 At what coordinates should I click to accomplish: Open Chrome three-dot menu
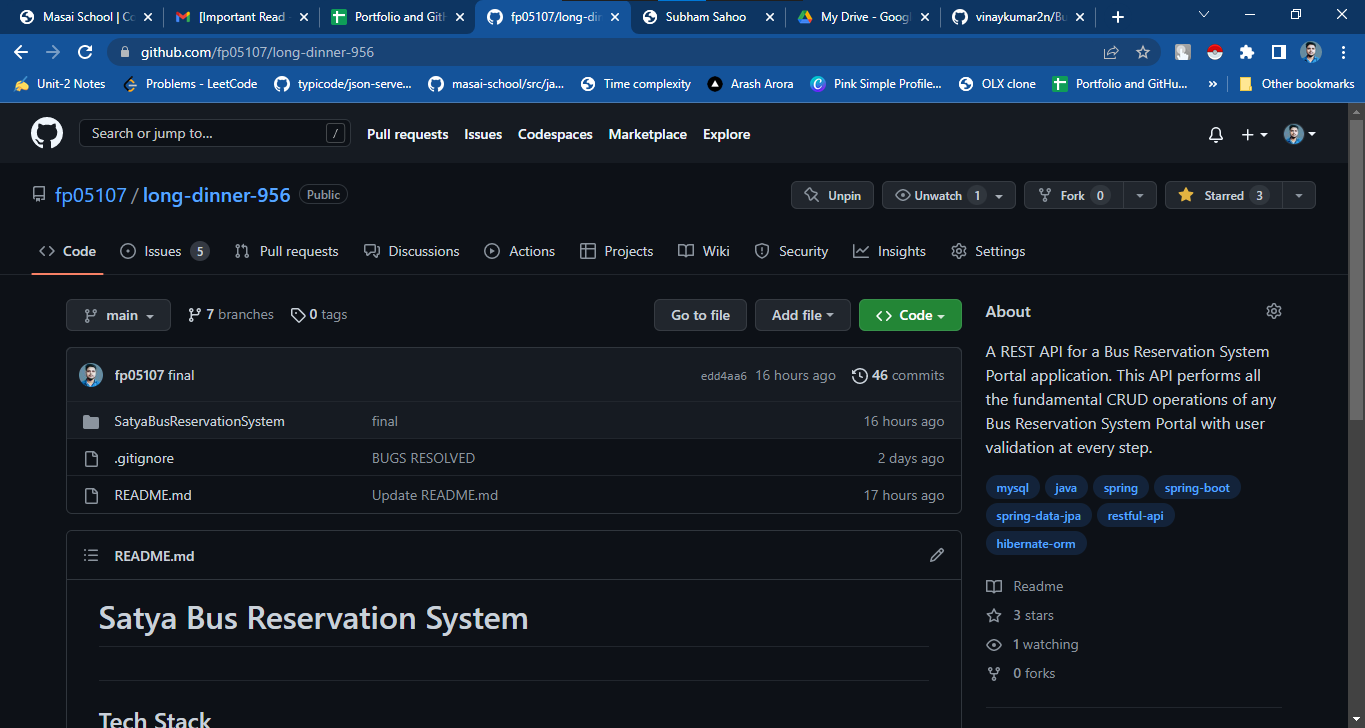point(1342,52)
